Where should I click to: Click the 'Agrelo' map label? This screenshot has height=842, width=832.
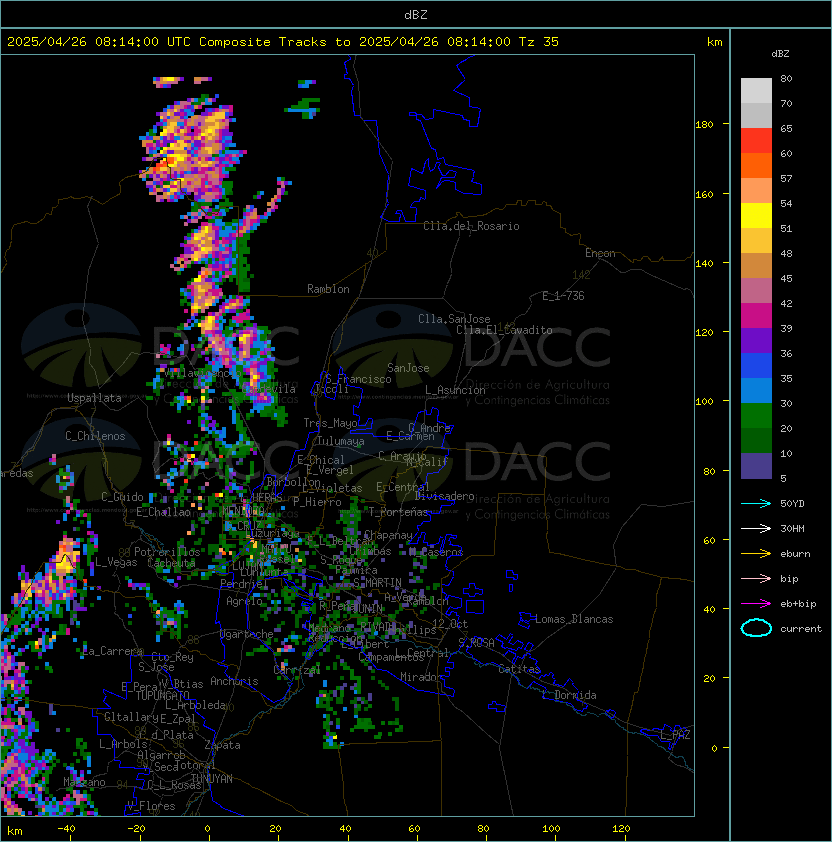coord(244,601)
